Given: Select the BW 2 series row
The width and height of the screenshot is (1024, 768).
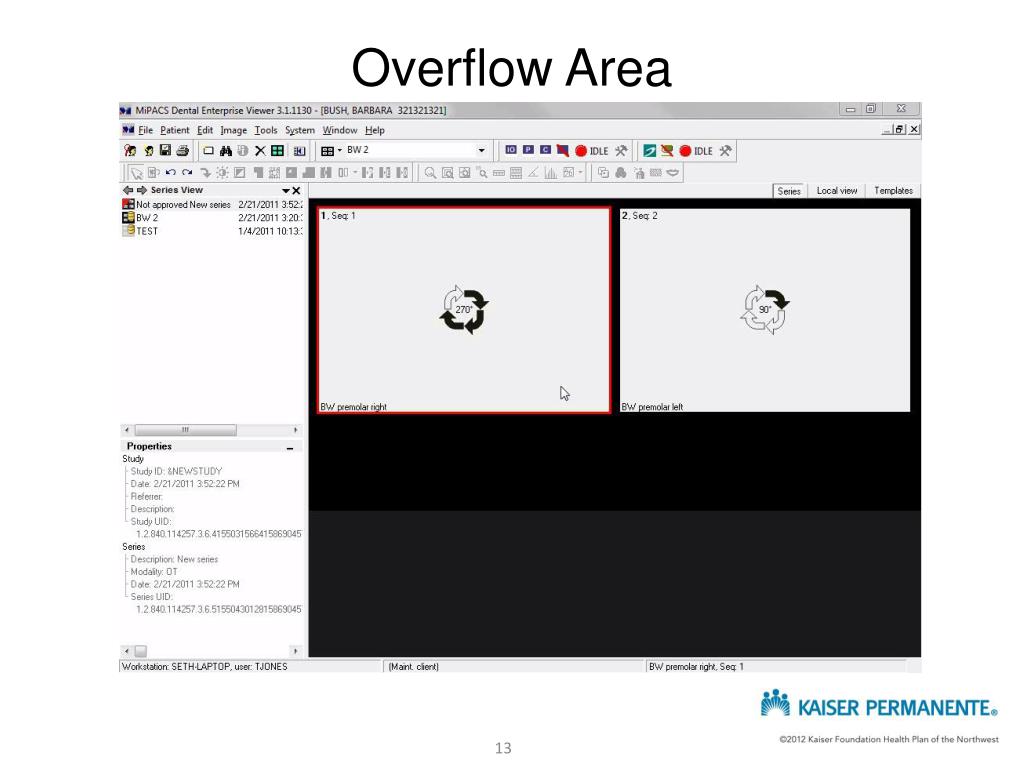Looking at the screenshot, I should (212, 217).
